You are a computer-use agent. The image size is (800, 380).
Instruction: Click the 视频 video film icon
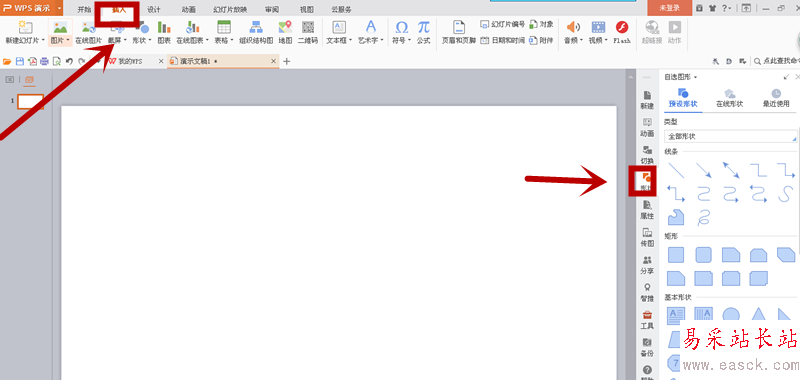click(x=598, y=28)
